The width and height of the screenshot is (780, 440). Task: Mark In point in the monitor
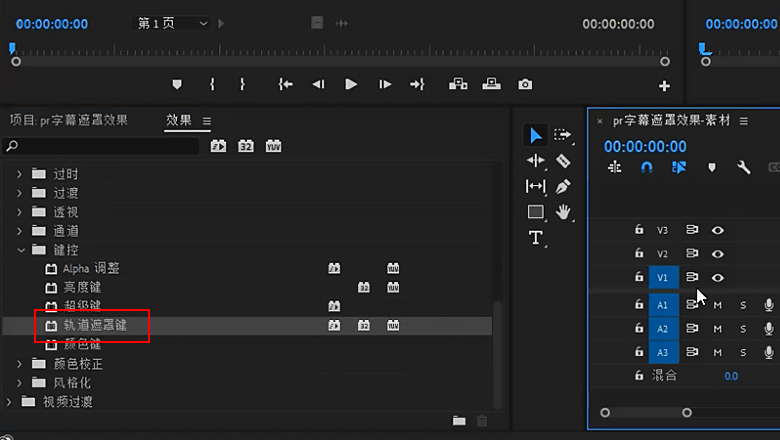[212, 85]
